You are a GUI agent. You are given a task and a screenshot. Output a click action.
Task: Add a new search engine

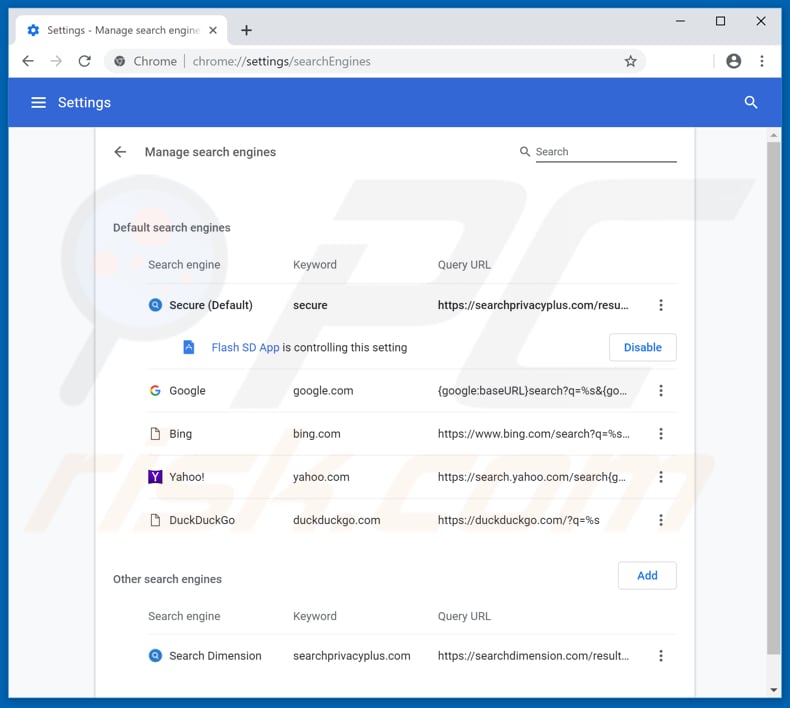pos(647,575)
